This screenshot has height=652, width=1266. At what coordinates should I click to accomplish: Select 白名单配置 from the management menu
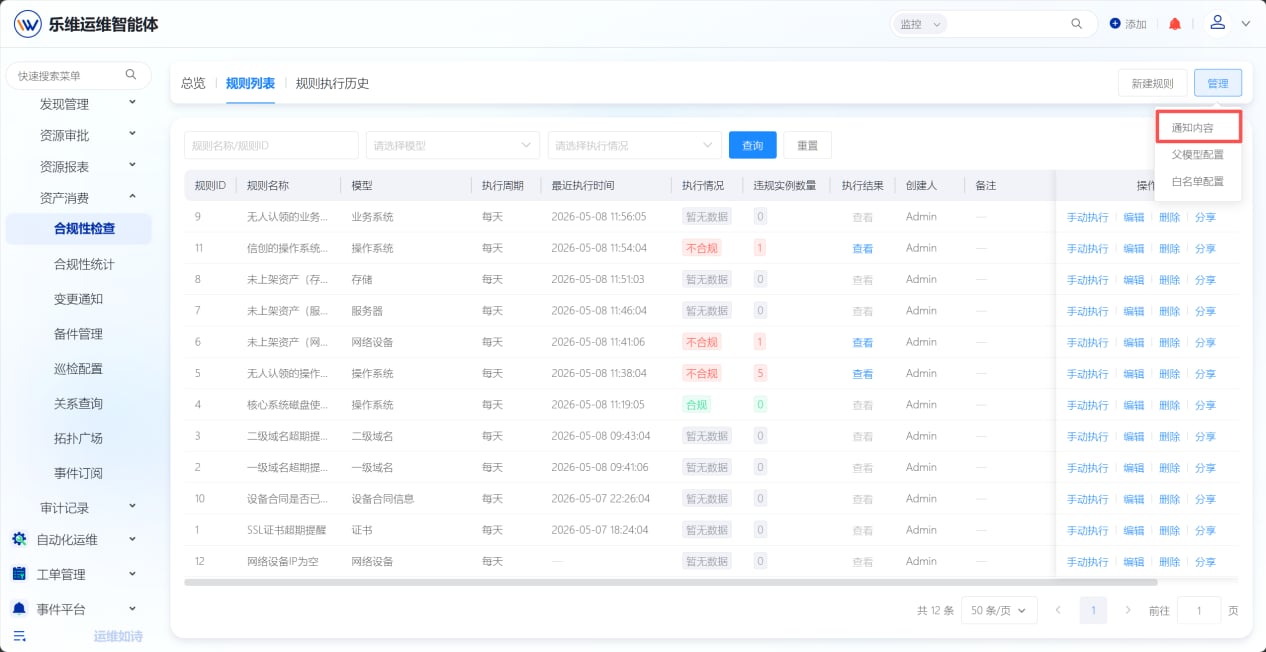pos(1197,182)
